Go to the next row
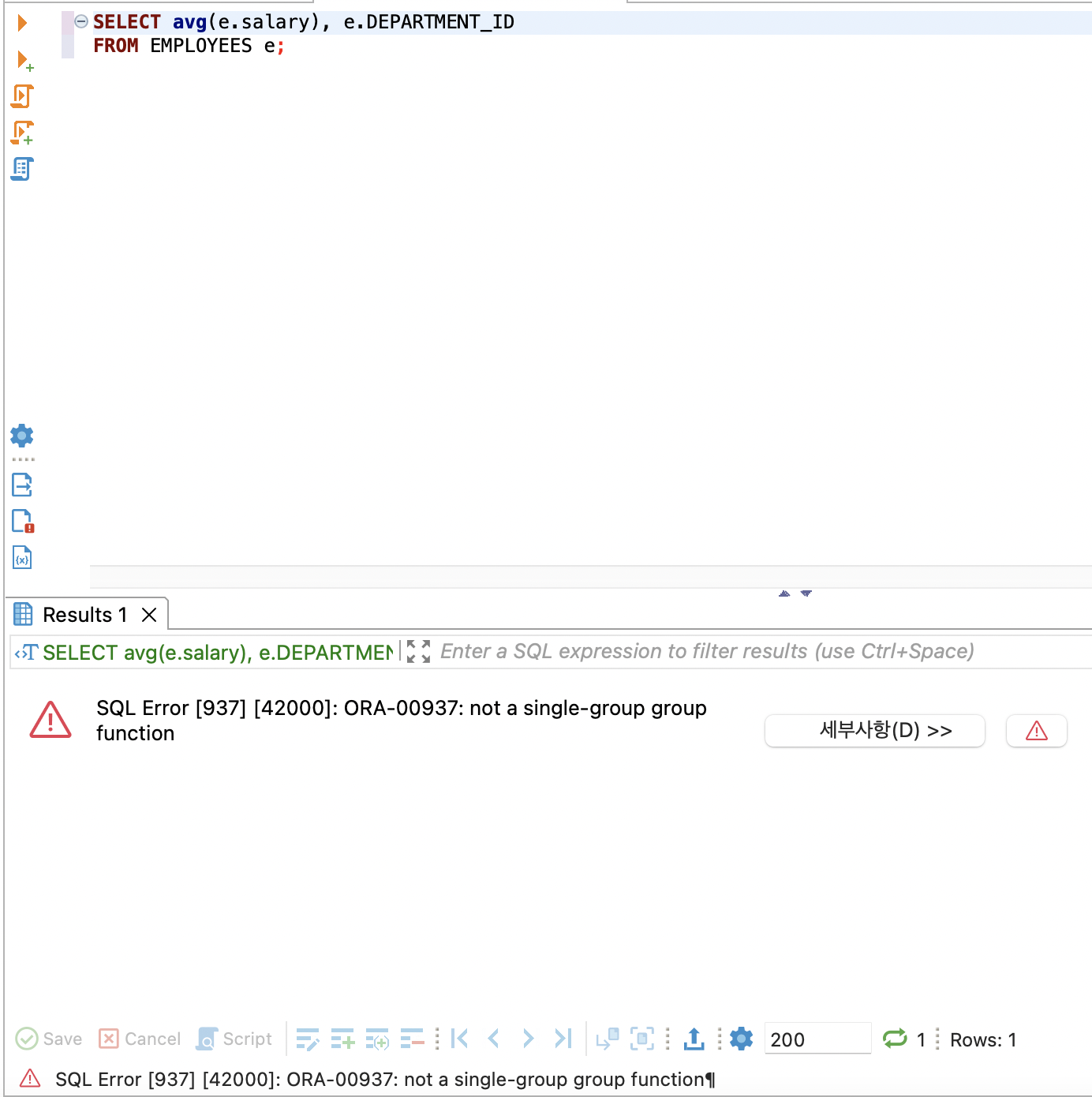 [x=528, y=1039]
